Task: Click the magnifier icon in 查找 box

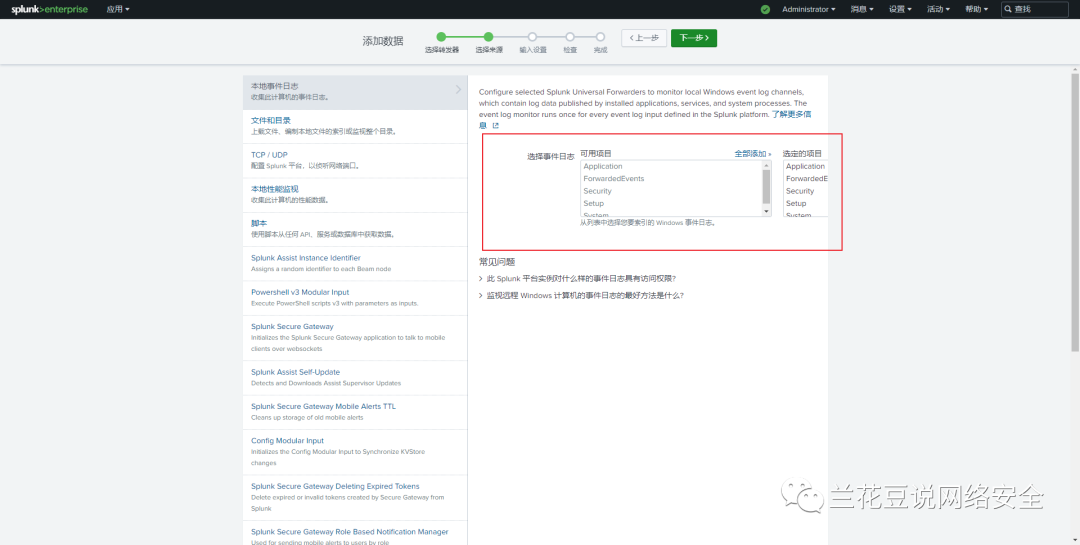Action: (1008, 10)
